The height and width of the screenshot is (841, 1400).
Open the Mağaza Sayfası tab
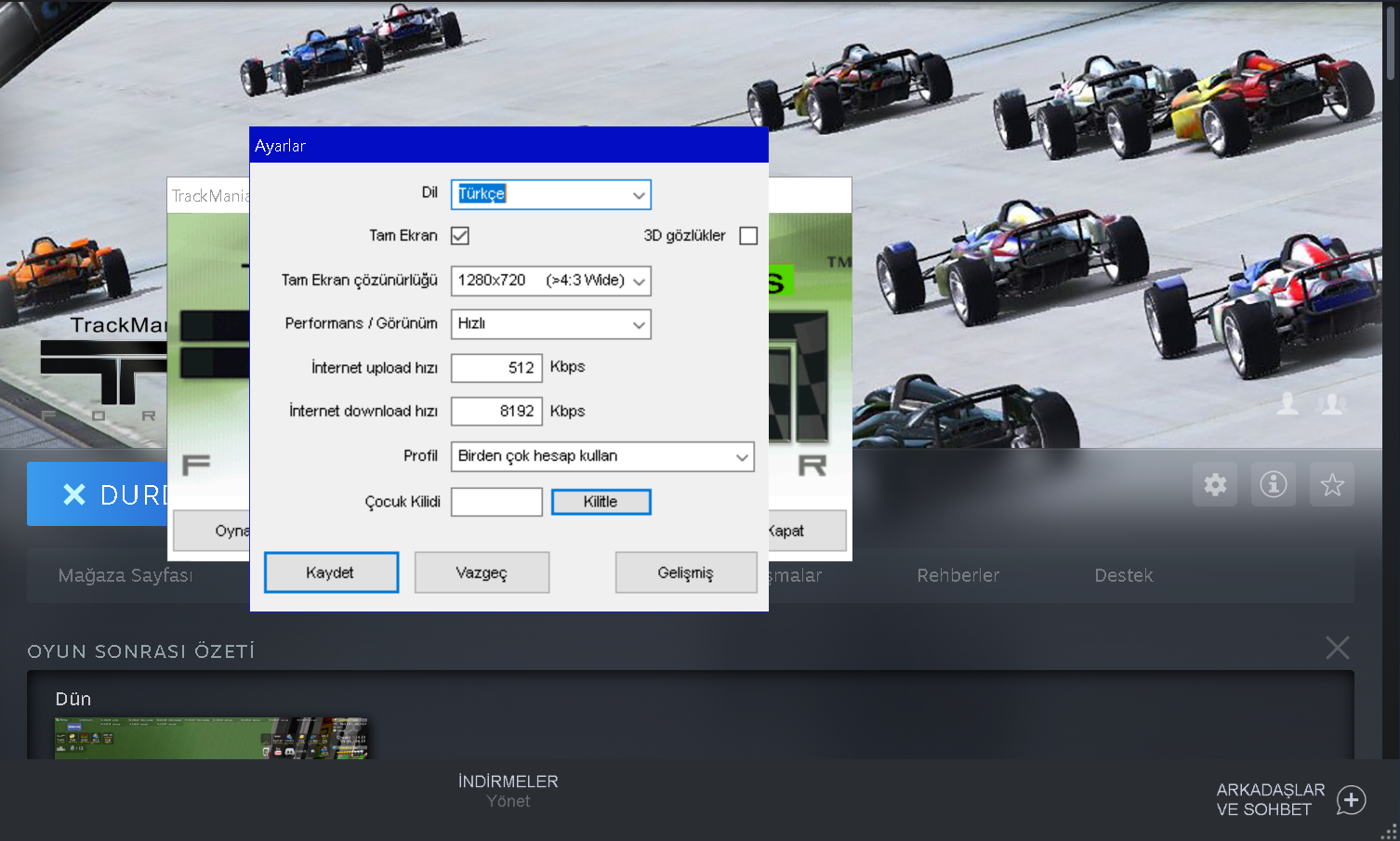(125, 575)
